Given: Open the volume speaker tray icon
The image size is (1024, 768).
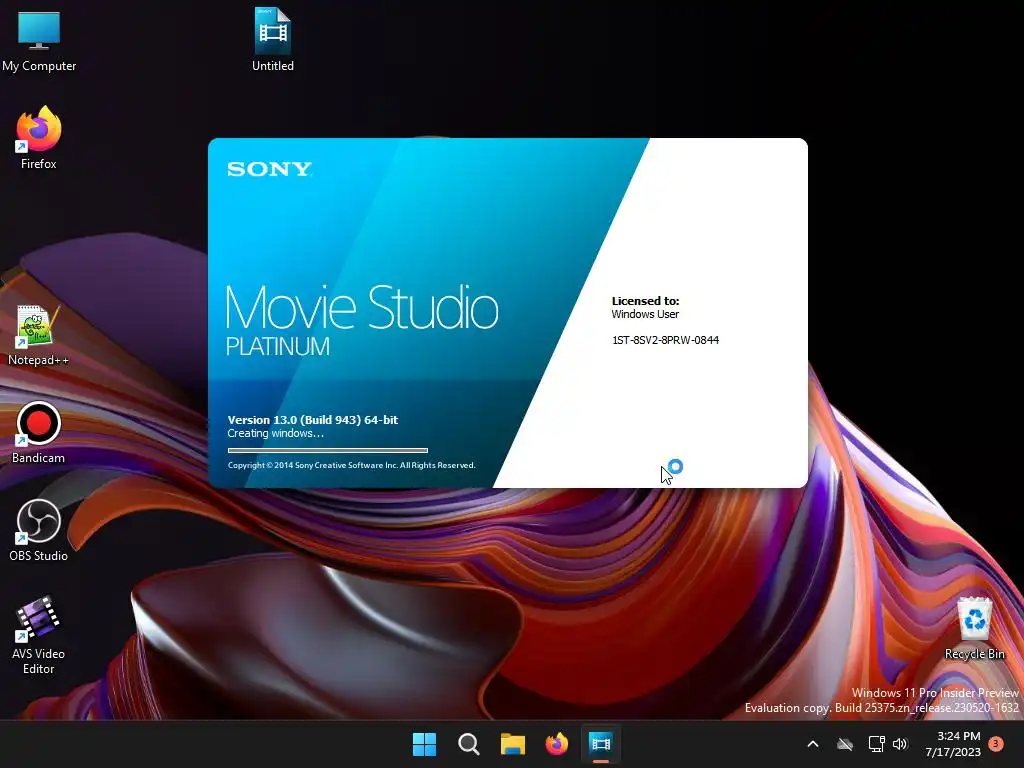Looking at the screenshot, I should (x=900, y=744).
